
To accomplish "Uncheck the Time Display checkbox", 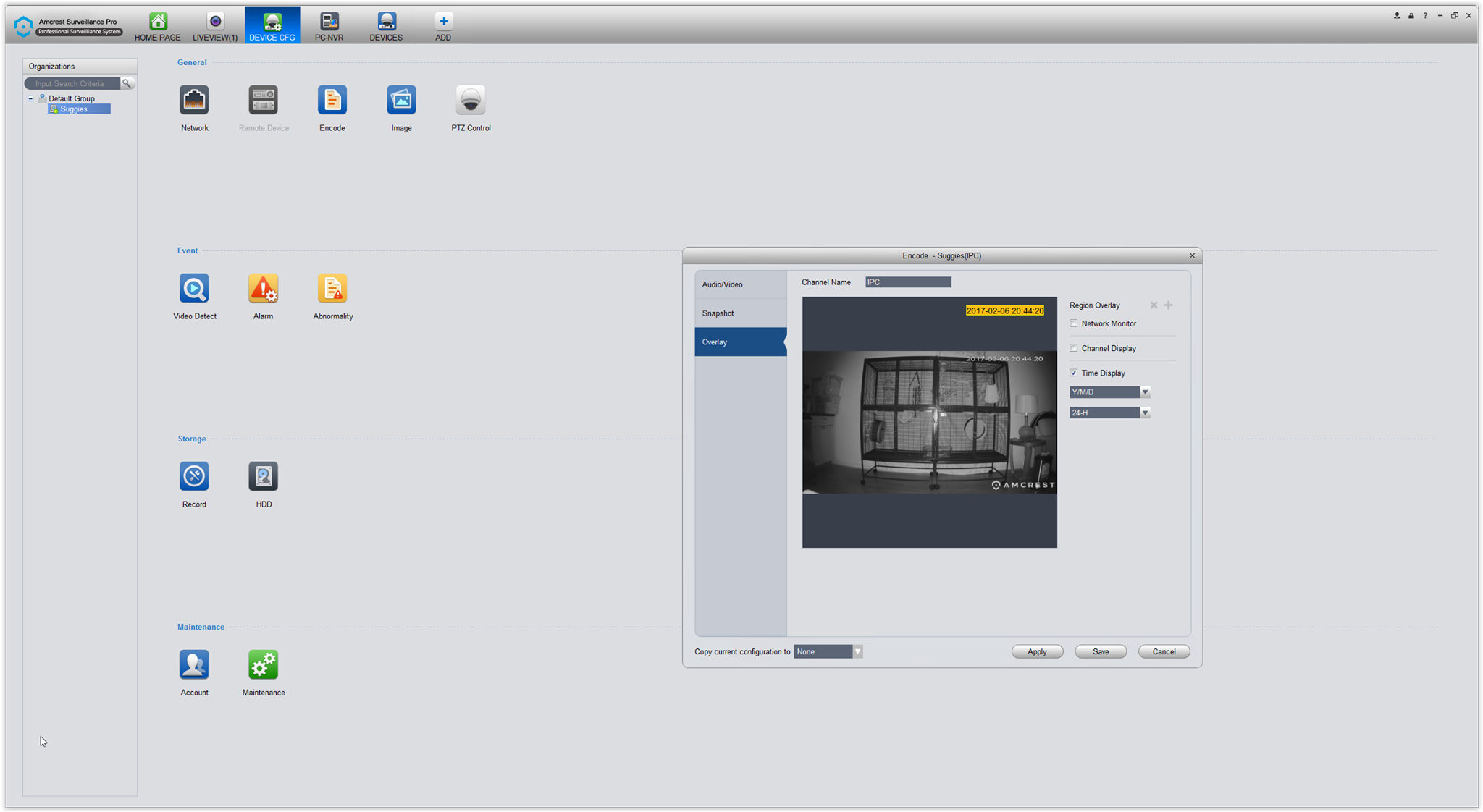I will (1074, 373).
